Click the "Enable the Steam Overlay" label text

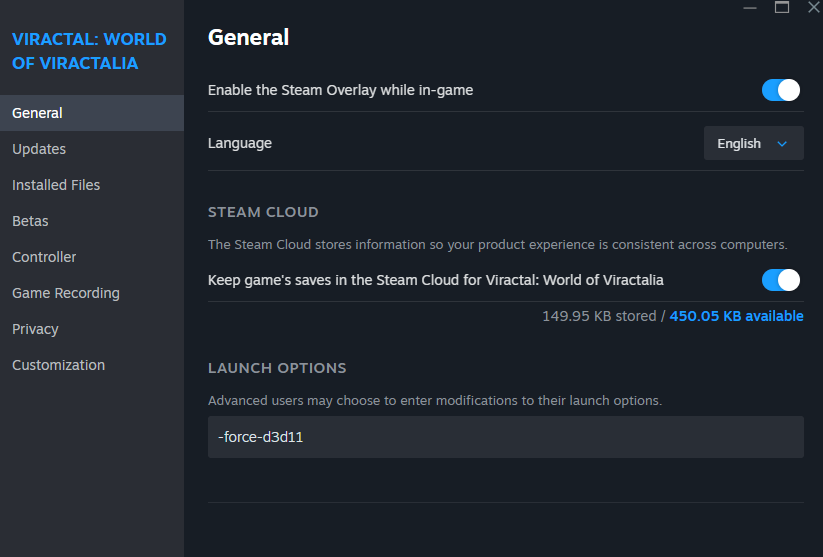pyautogui.click(x=340, y=90)
